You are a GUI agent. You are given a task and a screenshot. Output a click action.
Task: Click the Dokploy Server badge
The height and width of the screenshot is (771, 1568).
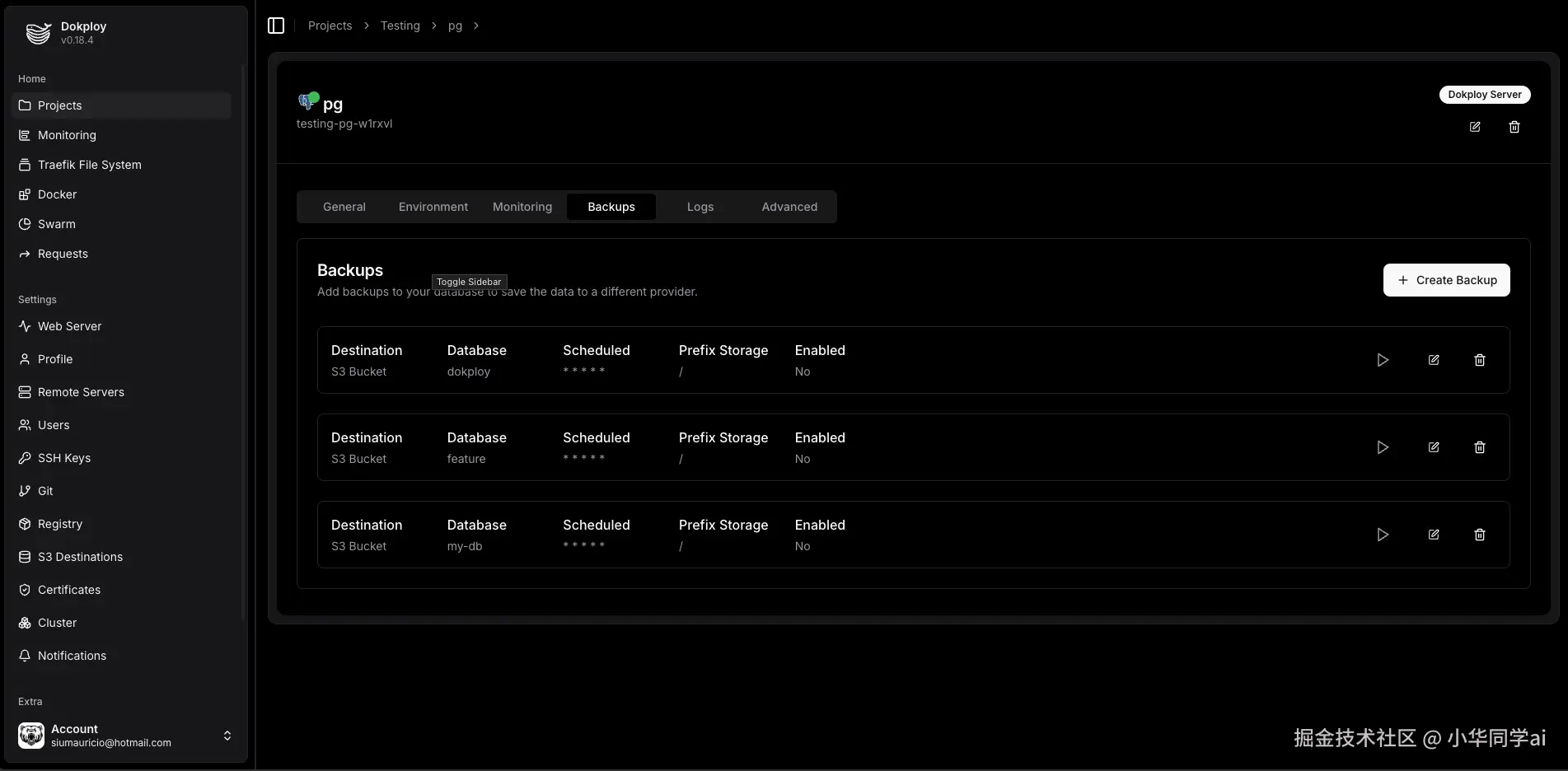pos(1485,95)
